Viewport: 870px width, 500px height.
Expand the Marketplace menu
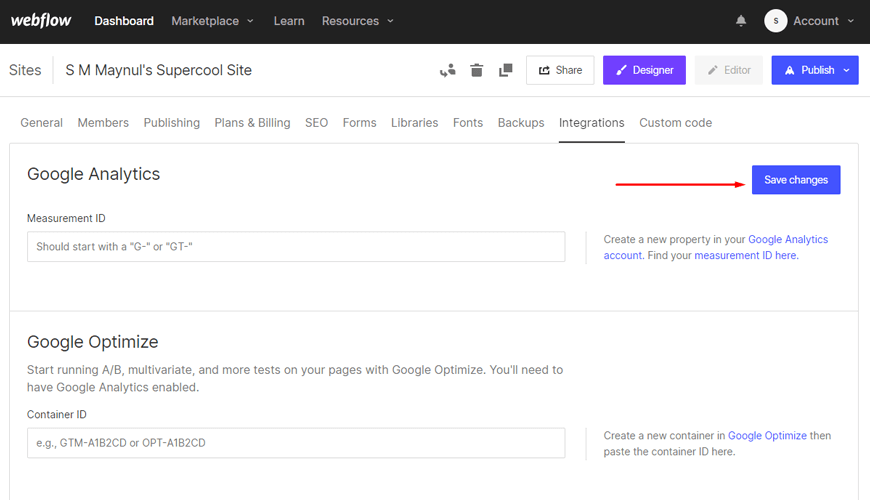click(x=213, y=21)
